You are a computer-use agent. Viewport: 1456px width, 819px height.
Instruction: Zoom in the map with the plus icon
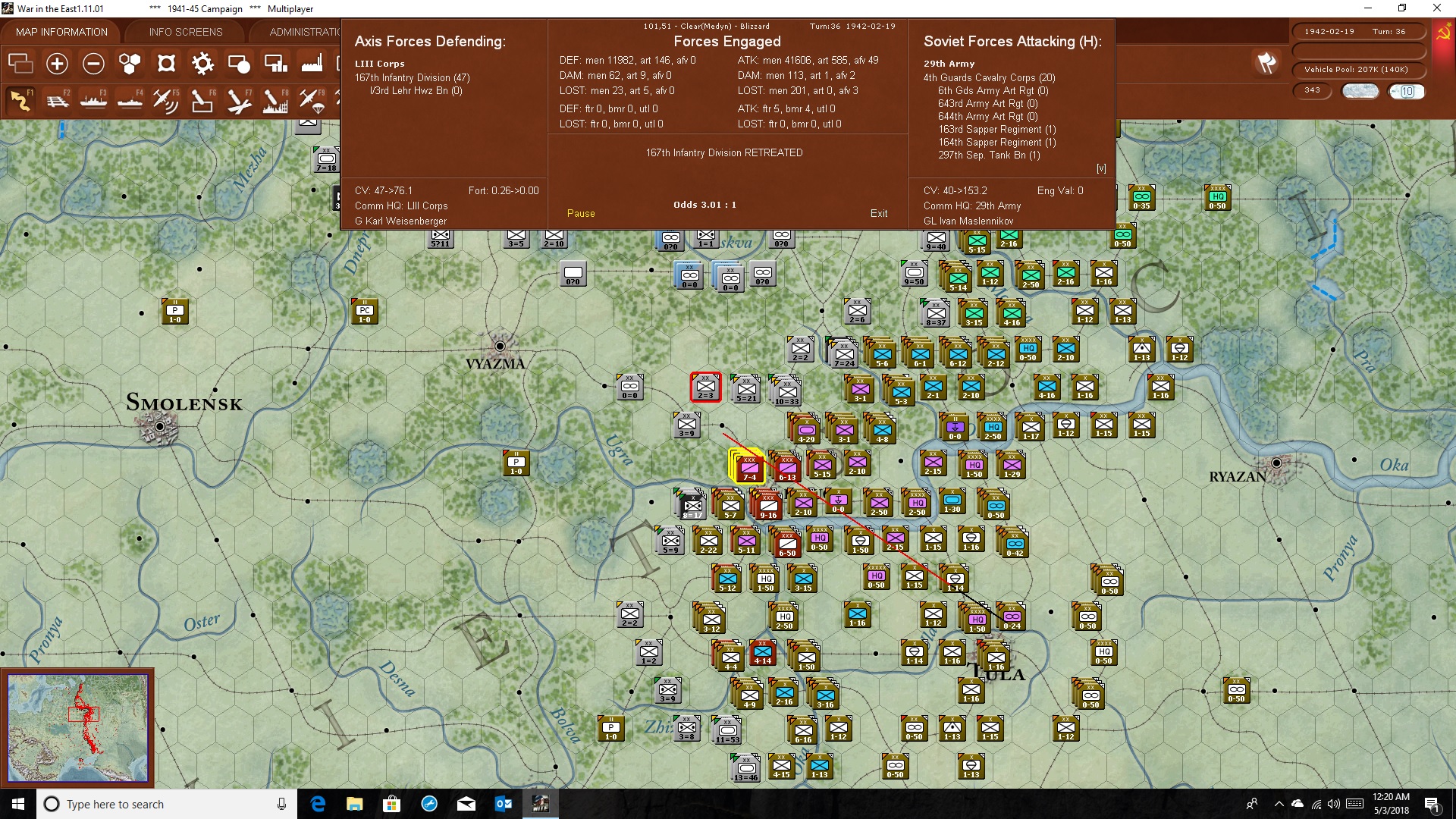[57, 64]
